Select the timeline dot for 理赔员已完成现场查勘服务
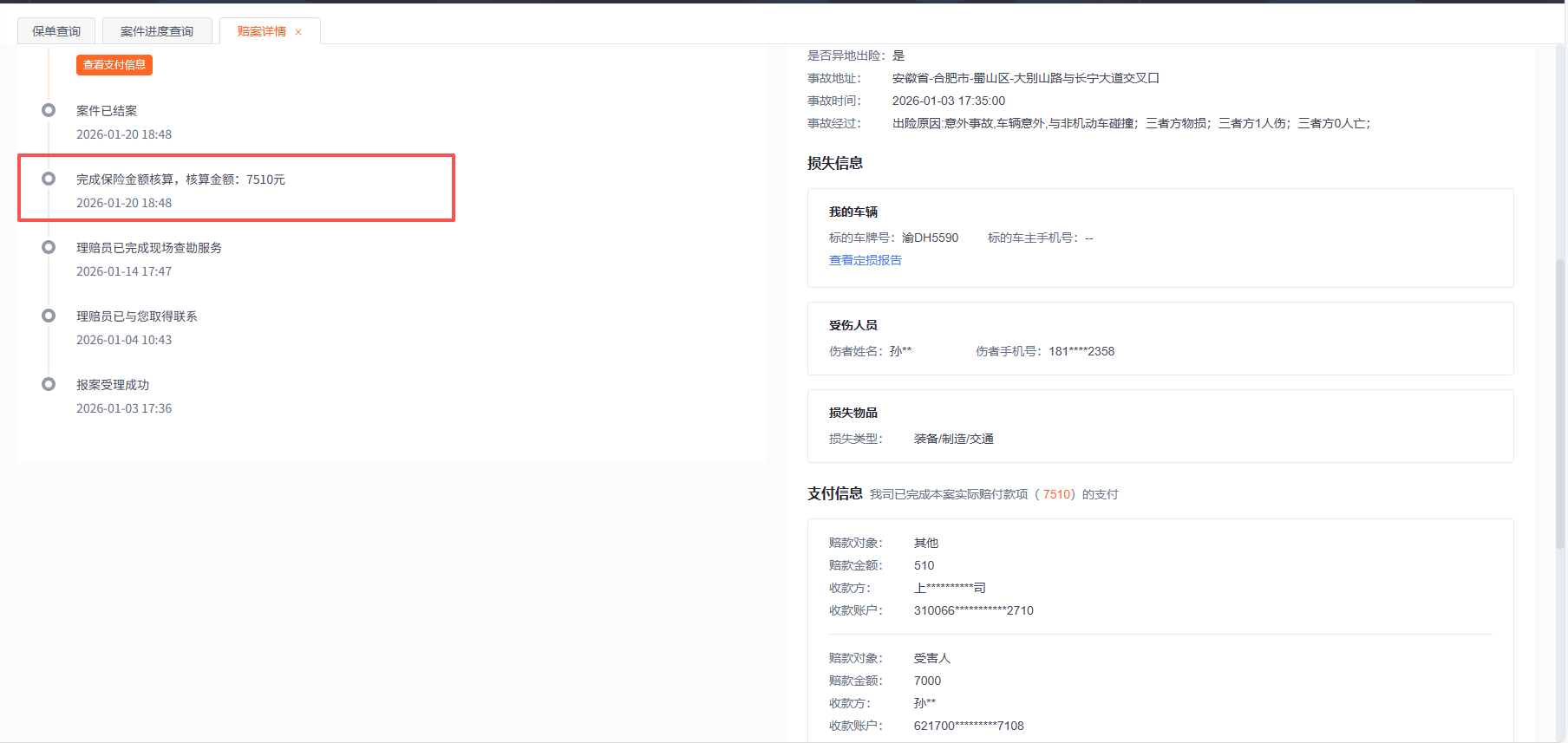1568x743 pixels. pos(49,247)
